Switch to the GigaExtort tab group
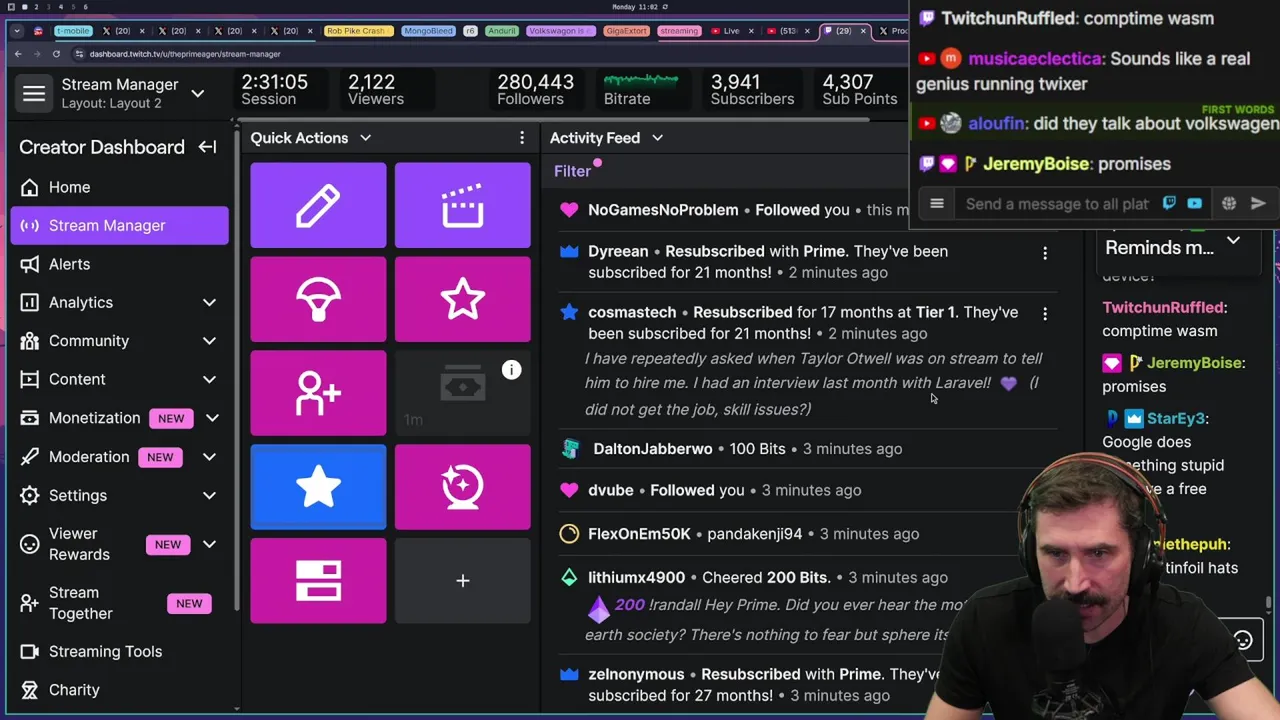Screen dimensions: 1280x720 [626, 31]
